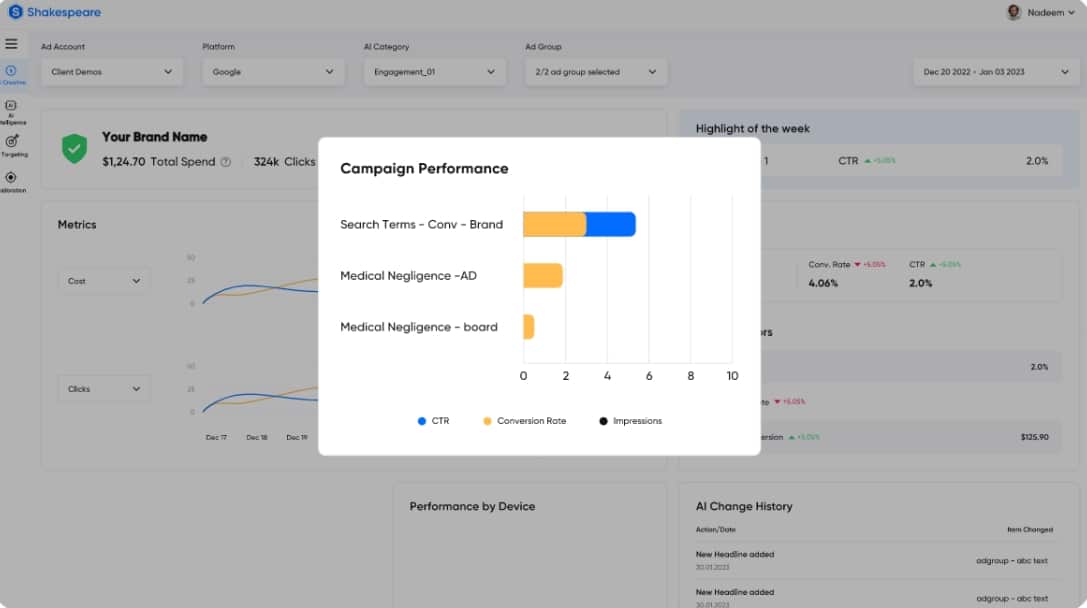Screen dimensions: 1087x608
Task: Click the Dec 17 axis label
Action: coord(216,437)
